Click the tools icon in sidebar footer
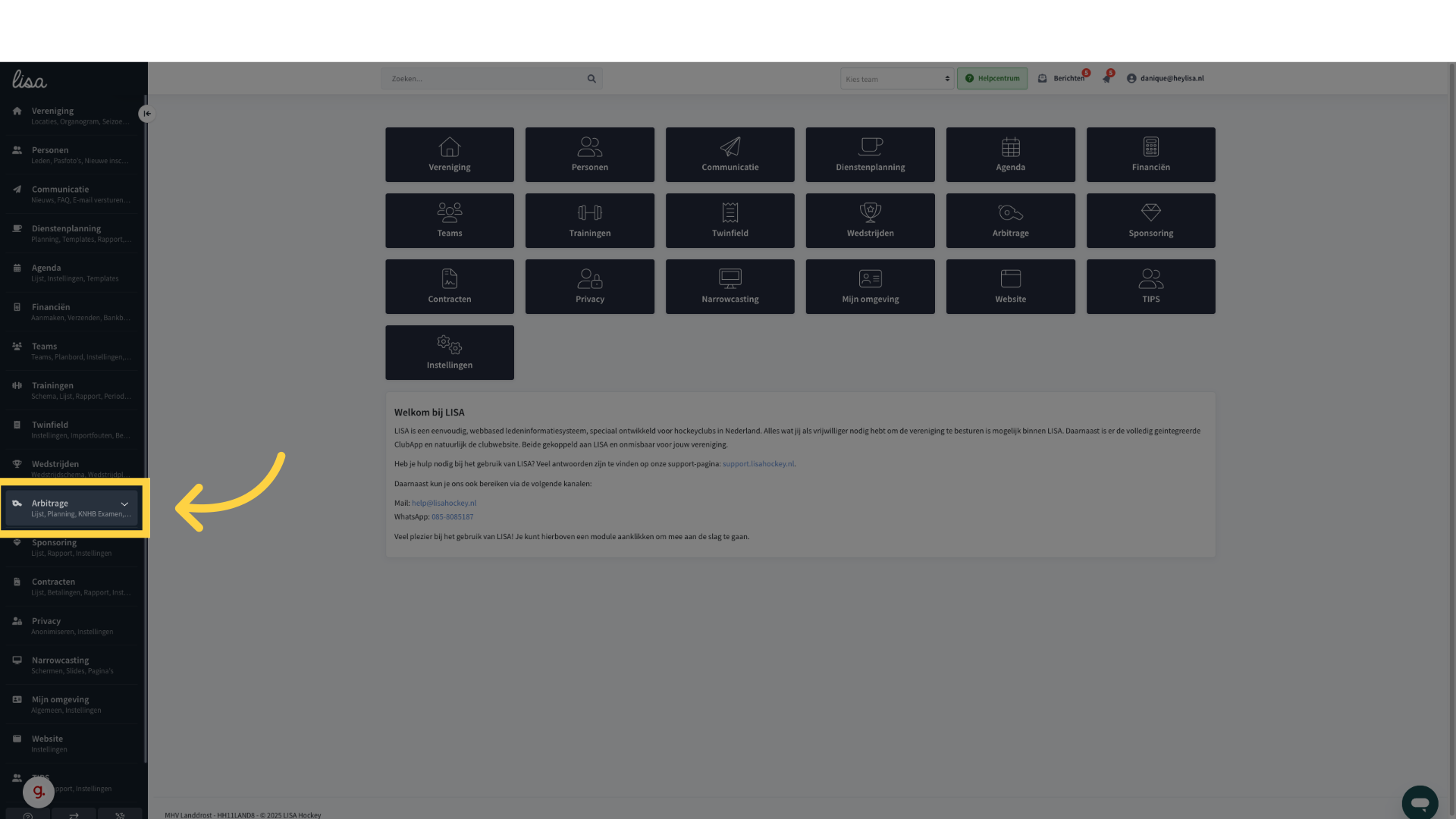 [120, 814]
